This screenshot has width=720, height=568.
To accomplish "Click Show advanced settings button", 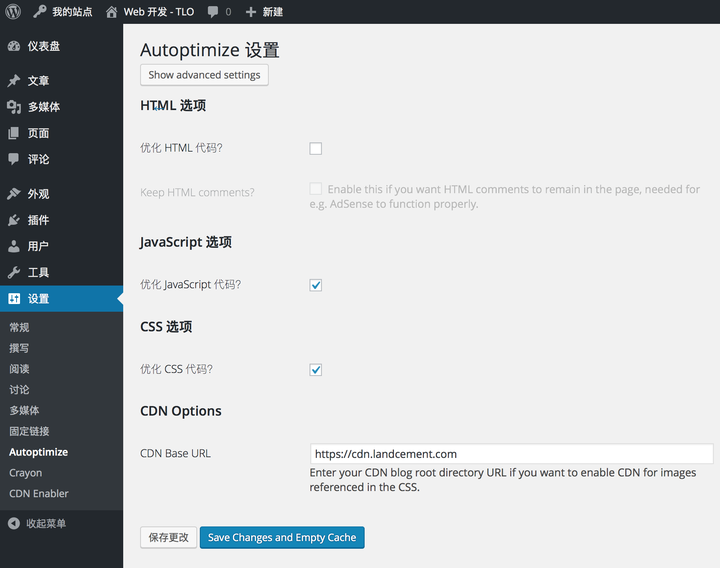I will 204,75.
